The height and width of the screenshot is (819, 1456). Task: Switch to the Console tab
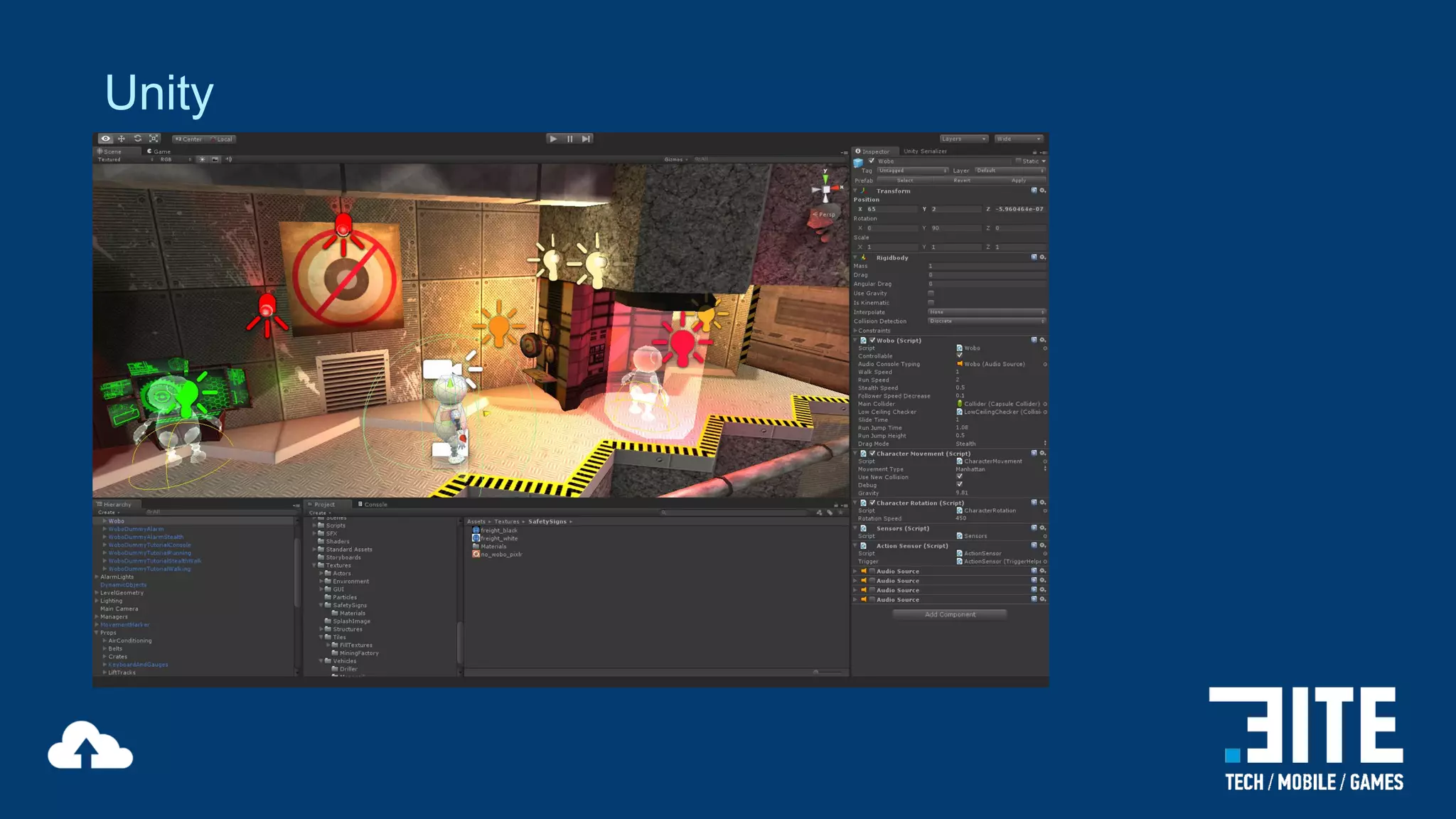point(373,504)
